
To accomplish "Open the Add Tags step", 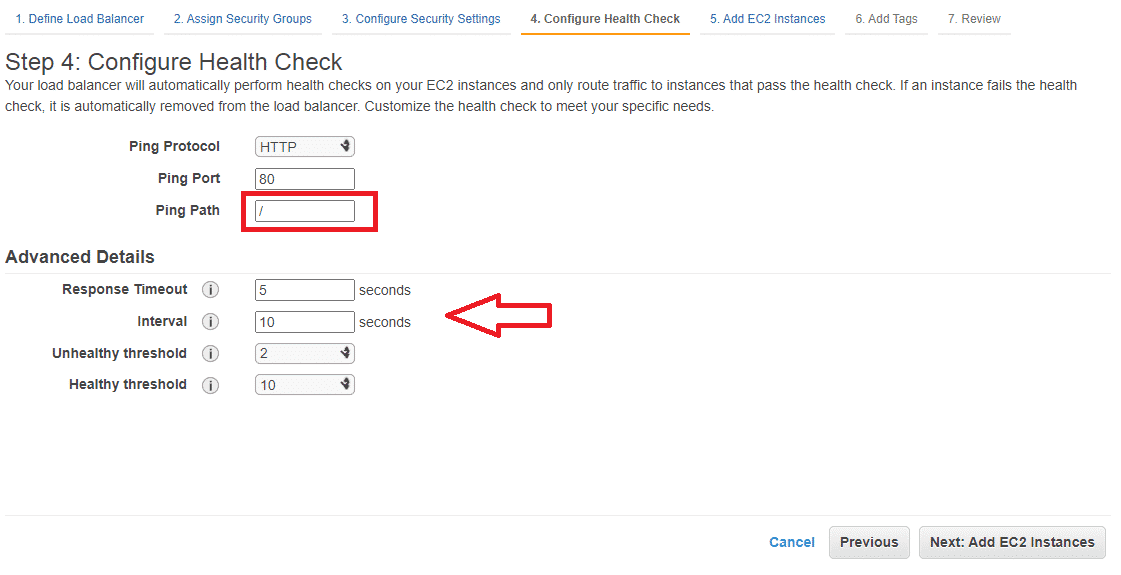I will (887, 19).
